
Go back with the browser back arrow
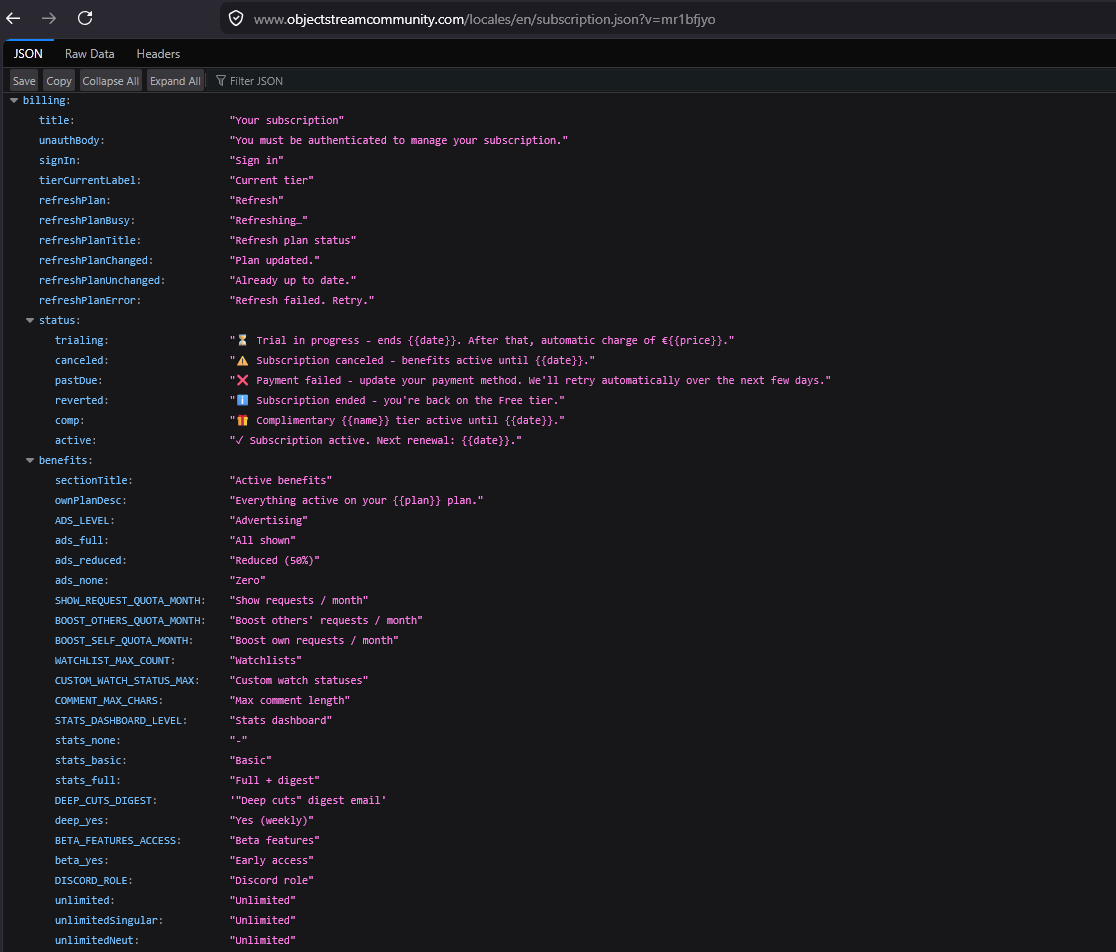13,18
